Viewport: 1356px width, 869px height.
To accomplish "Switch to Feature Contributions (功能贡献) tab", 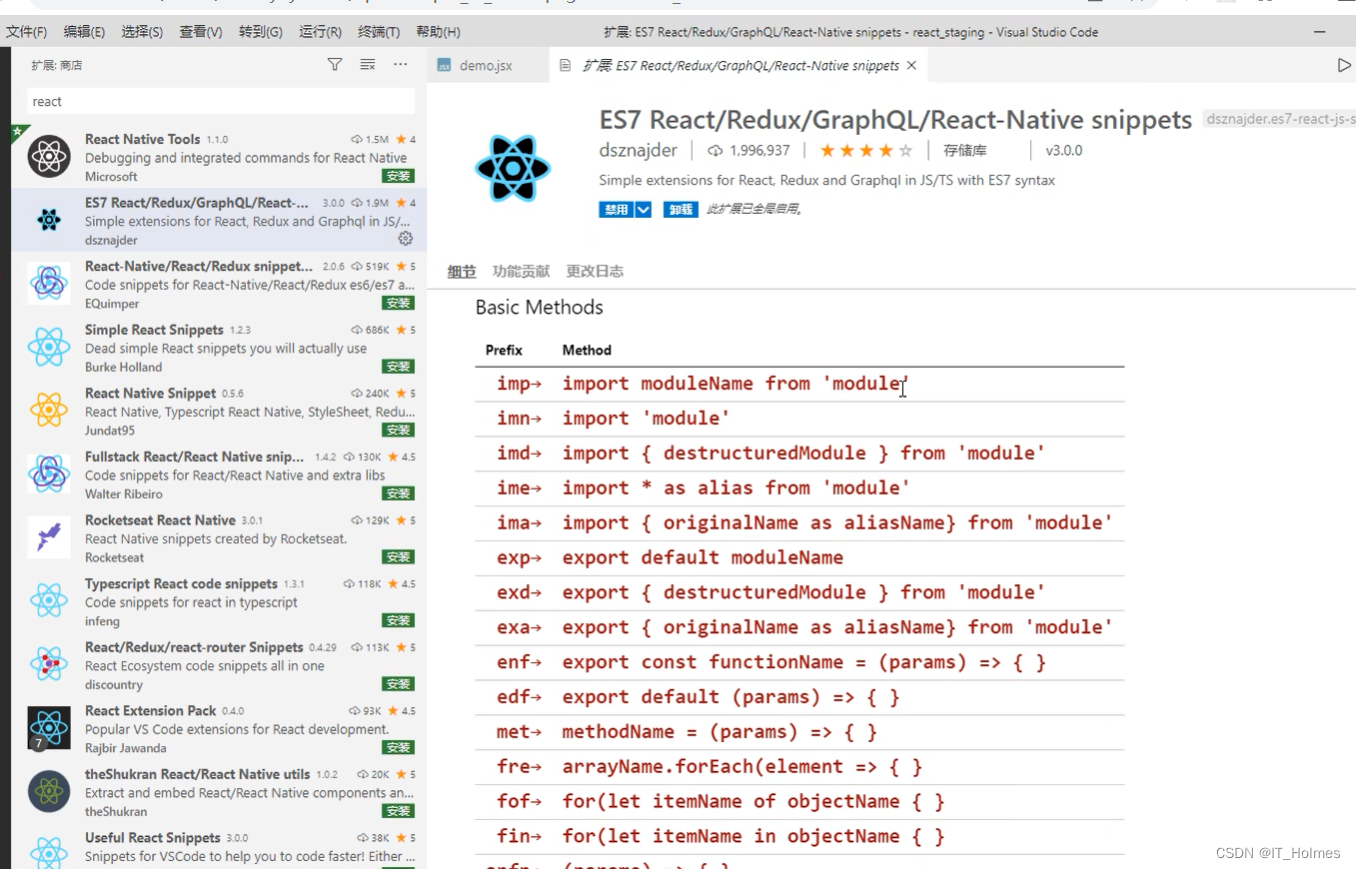I will pos(521,271).
